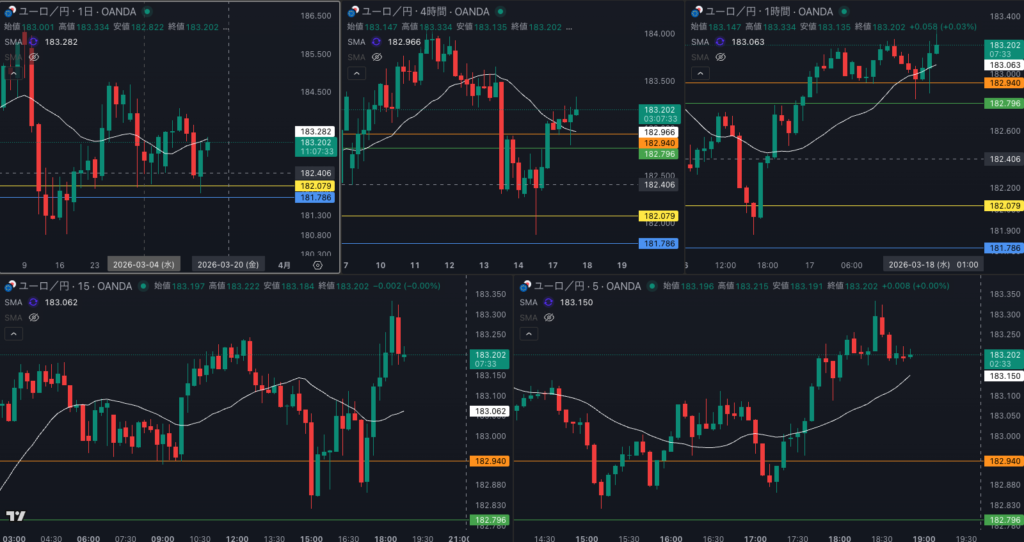1024x542 pixels.
Task: Click the TradingView logo in the 15-minute chart
Action: click(15, 516)
